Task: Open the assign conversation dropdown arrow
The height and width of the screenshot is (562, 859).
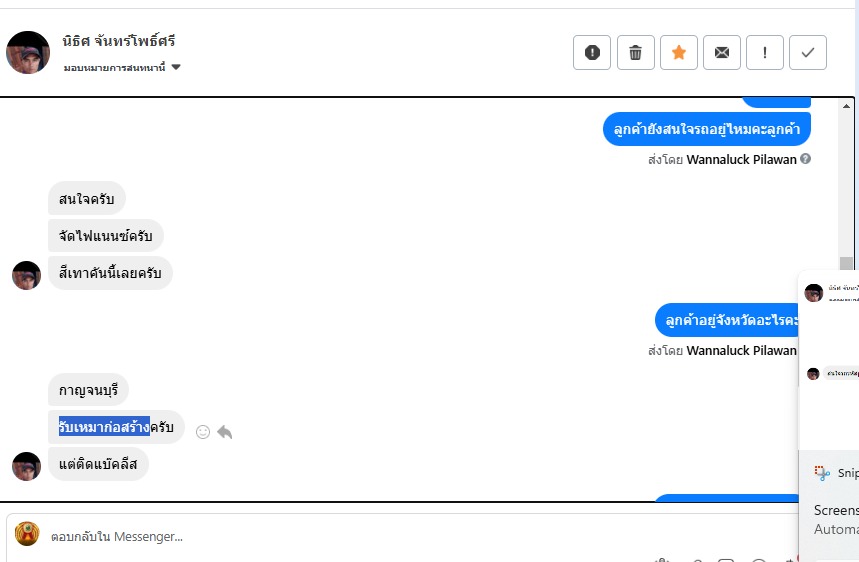Action: click(x=176, y=68)
